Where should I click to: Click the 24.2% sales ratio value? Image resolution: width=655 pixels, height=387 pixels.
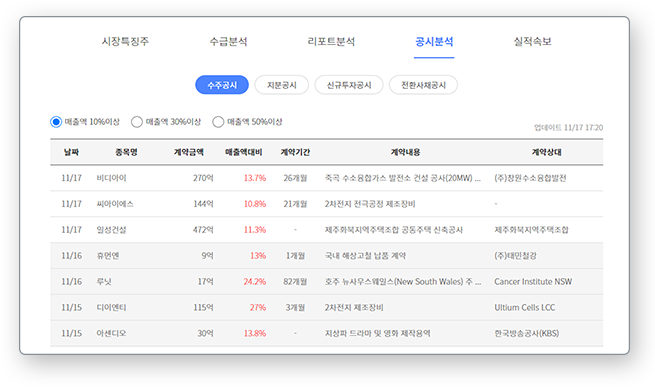pyautogui.click(x=255, y=282)
